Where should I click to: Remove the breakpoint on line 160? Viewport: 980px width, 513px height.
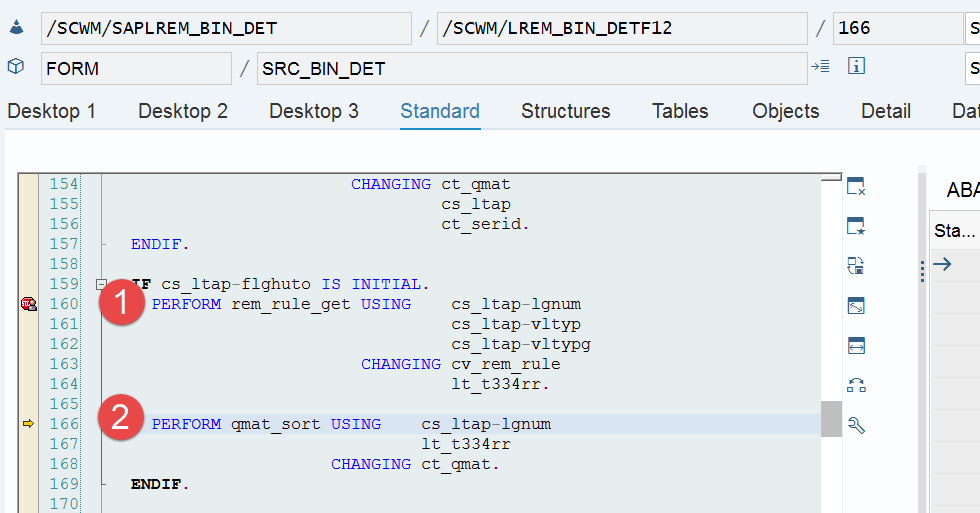click(x=29, y=304)
